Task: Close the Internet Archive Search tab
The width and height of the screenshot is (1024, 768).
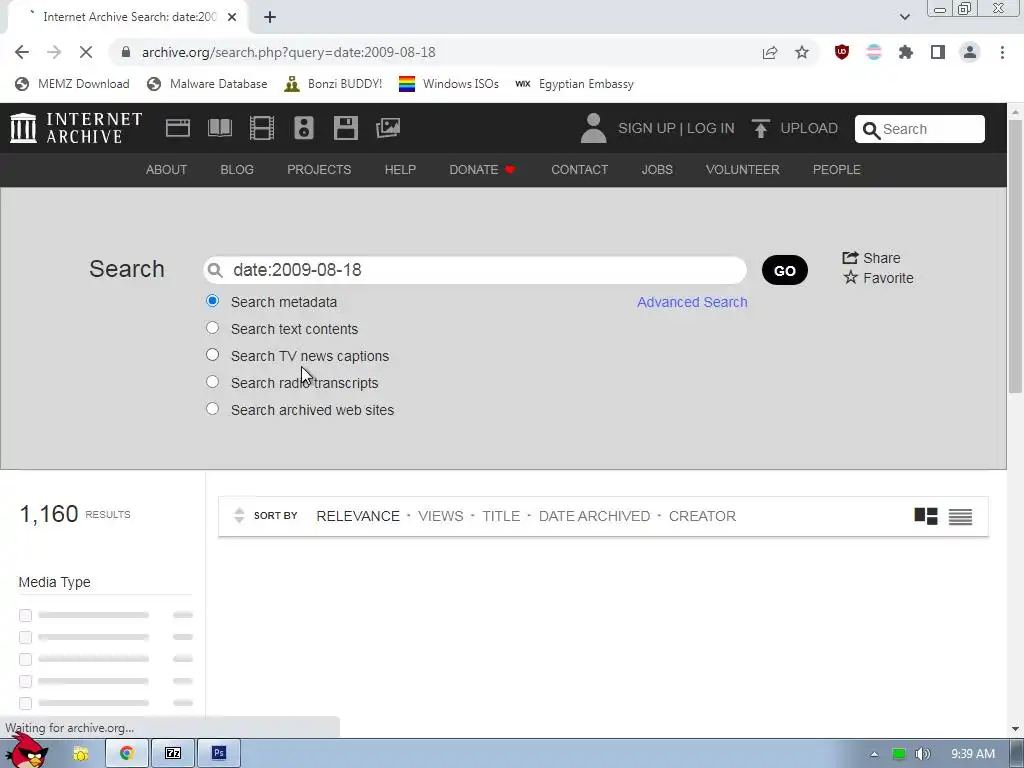Action: [x=232, y=17]
